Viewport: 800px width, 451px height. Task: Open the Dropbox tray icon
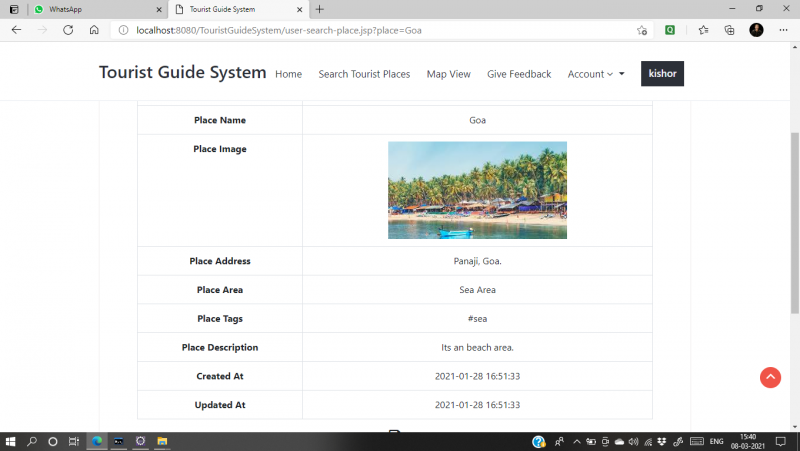tap(662, 441)
